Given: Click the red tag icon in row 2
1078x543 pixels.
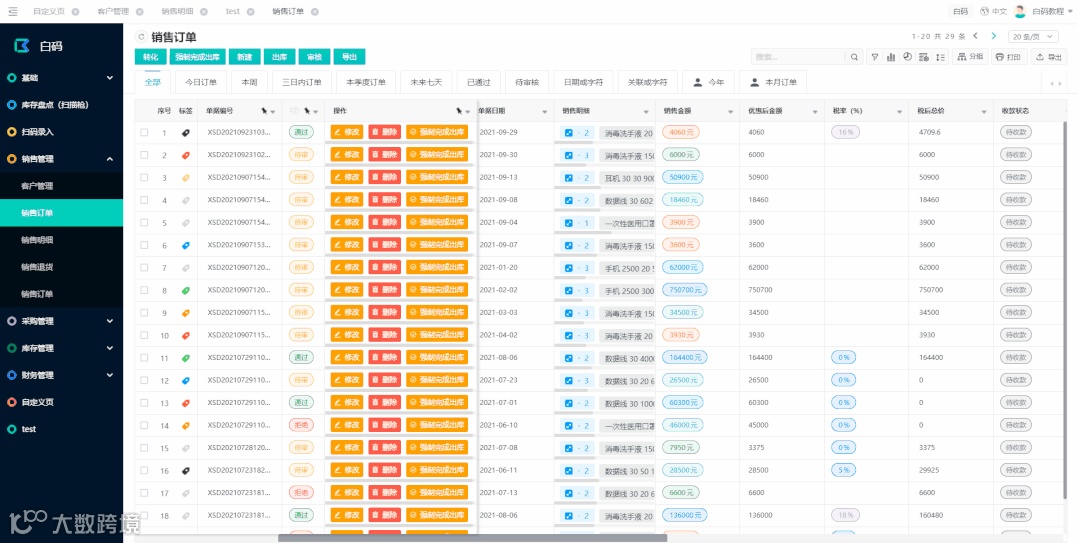Looking at the screenshot, I should pos(185,155).
